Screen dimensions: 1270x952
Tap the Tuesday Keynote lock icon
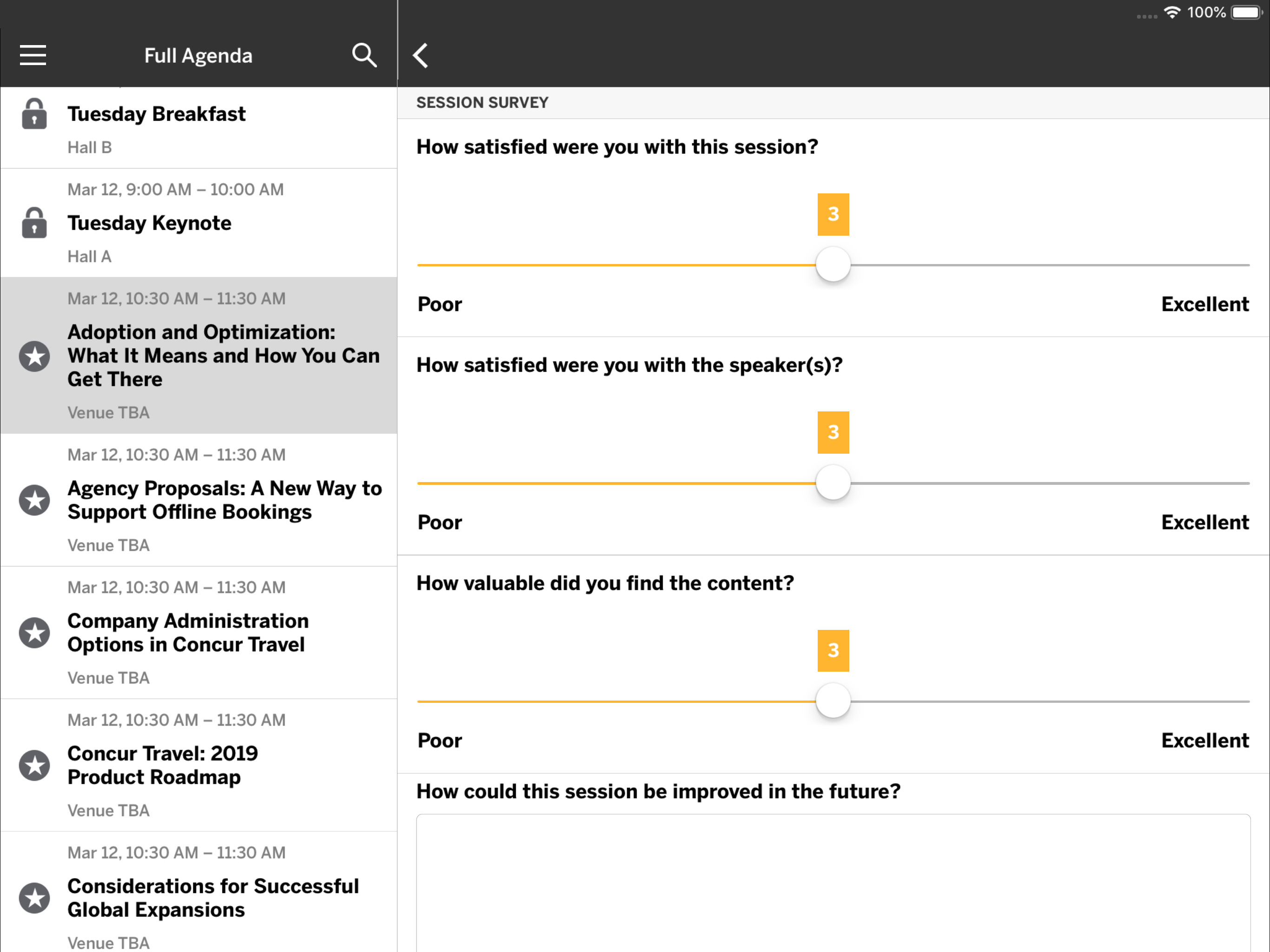(x=34, y=223)
